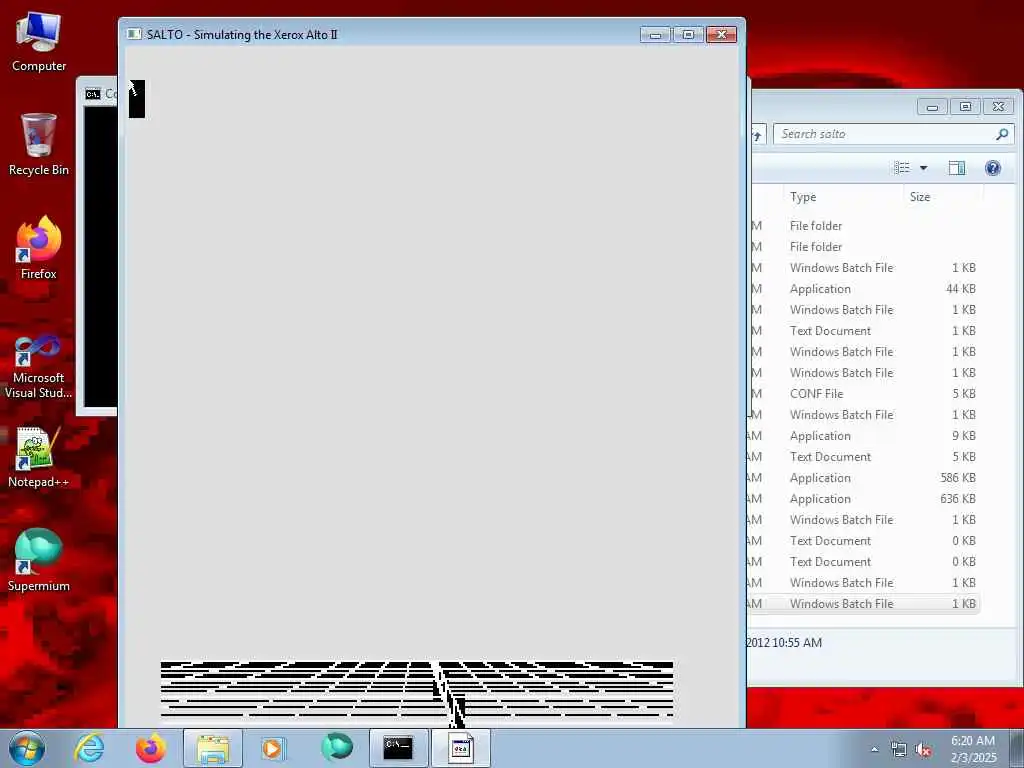
Task: Maximize the SALTO emulator window
Action: pyautogui.click(x=688, y=35)
